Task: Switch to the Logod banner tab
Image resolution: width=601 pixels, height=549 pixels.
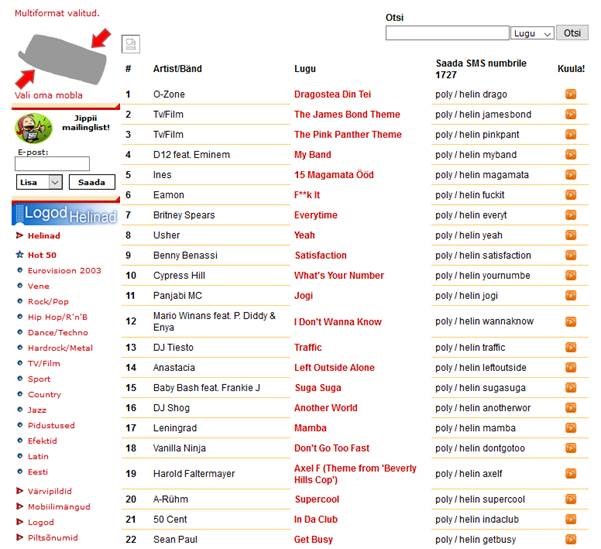Action: [x=46, y=212]
